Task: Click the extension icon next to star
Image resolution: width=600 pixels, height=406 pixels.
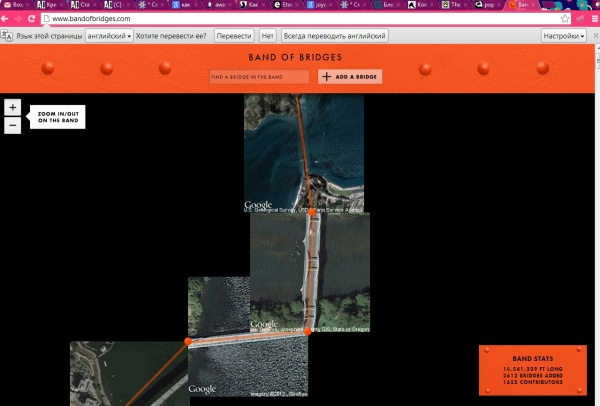Action: tap(580, 19)
